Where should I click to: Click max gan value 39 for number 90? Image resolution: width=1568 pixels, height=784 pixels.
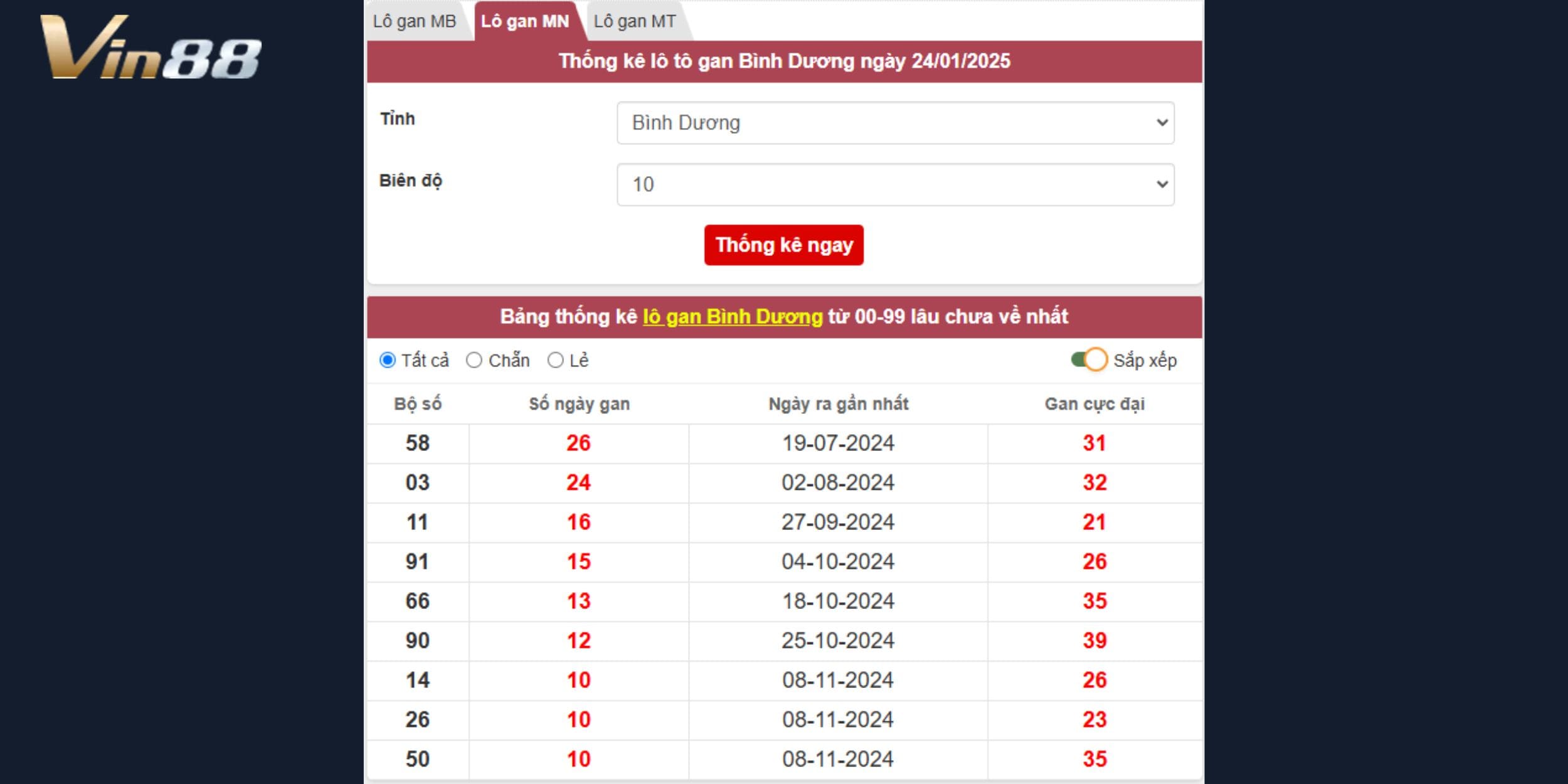[x=1094, y=641]
